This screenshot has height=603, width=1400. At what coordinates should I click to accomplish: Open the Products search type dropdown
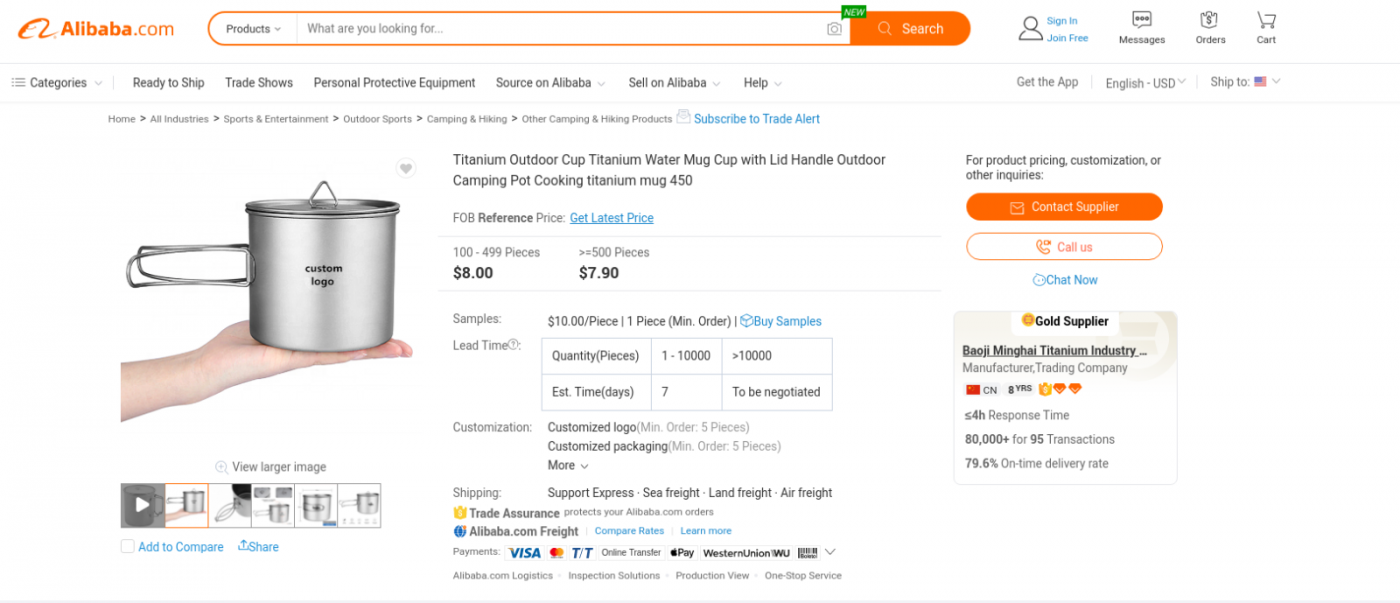pos(253,29)
